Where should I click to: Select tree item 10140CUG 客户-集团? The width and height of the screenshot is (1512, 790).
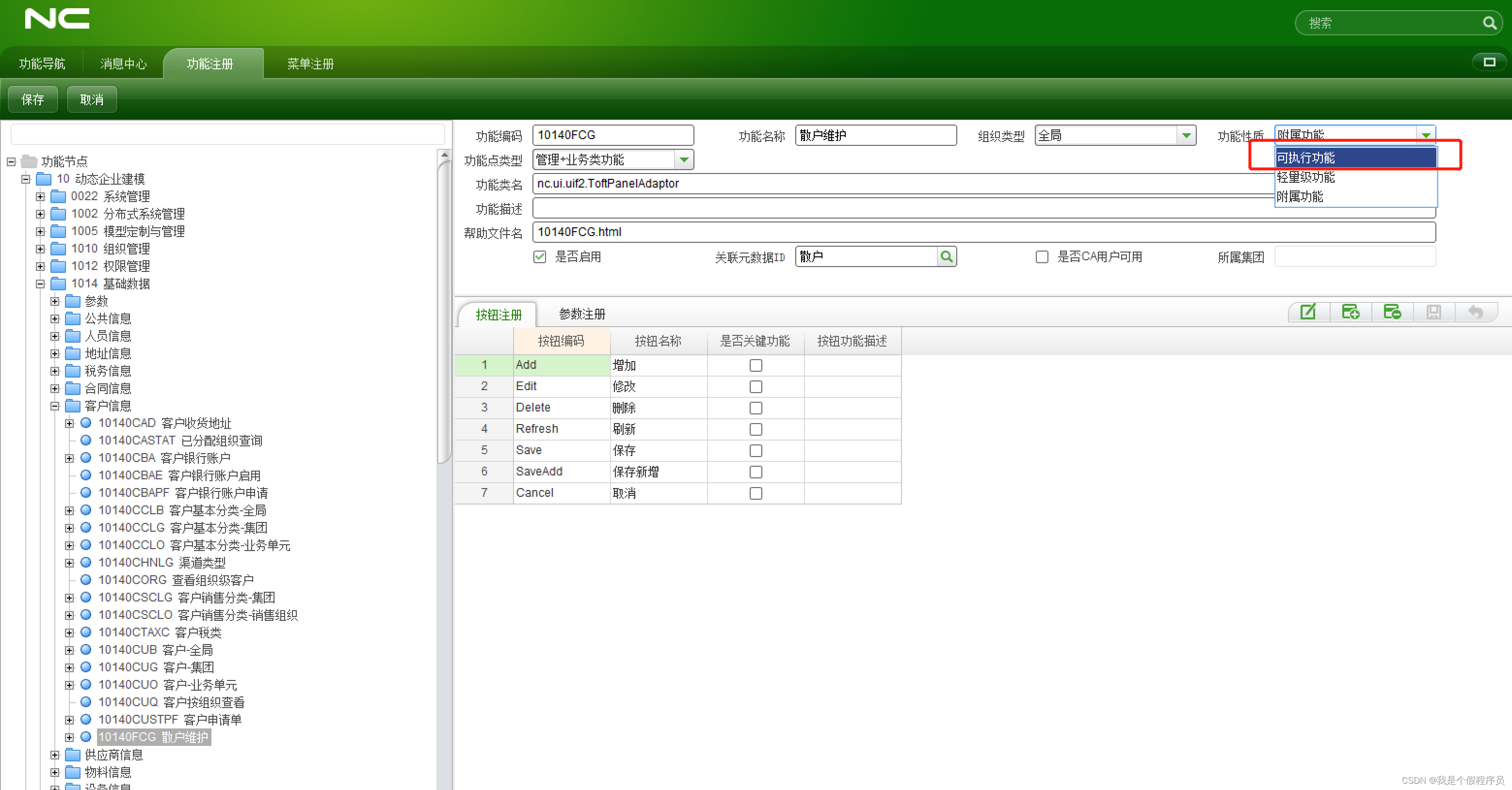[156, 667]
